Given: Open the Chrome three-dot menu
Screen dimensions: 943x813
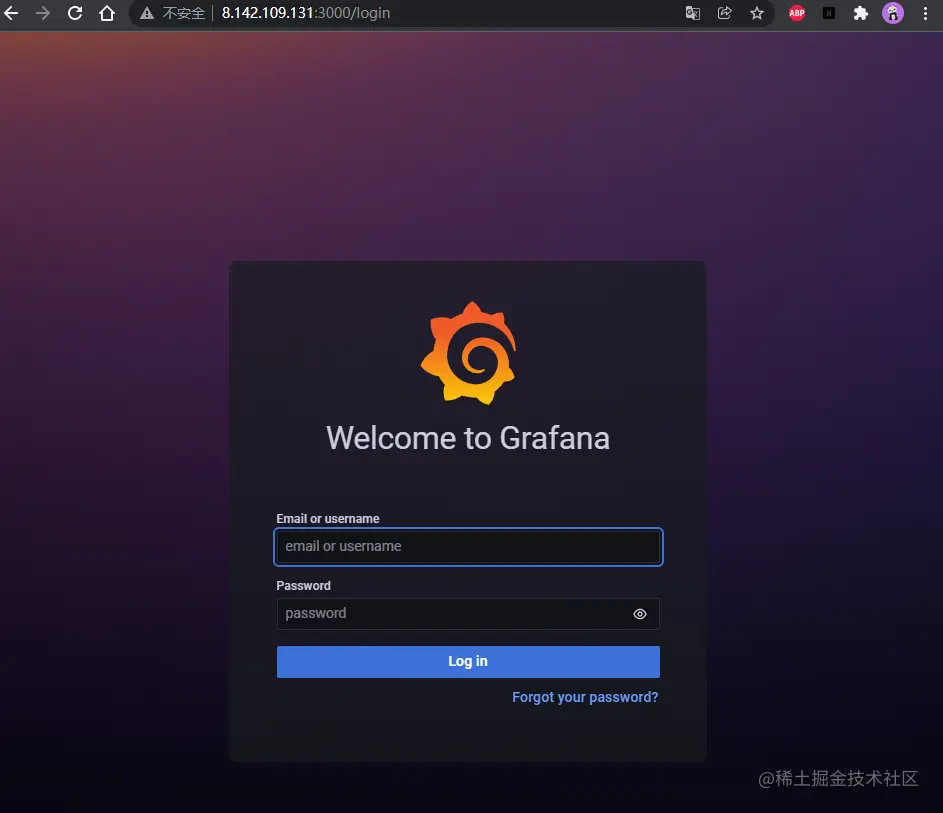Looking at the screenshot, I should pyautogui.click(x=924, y=13).
